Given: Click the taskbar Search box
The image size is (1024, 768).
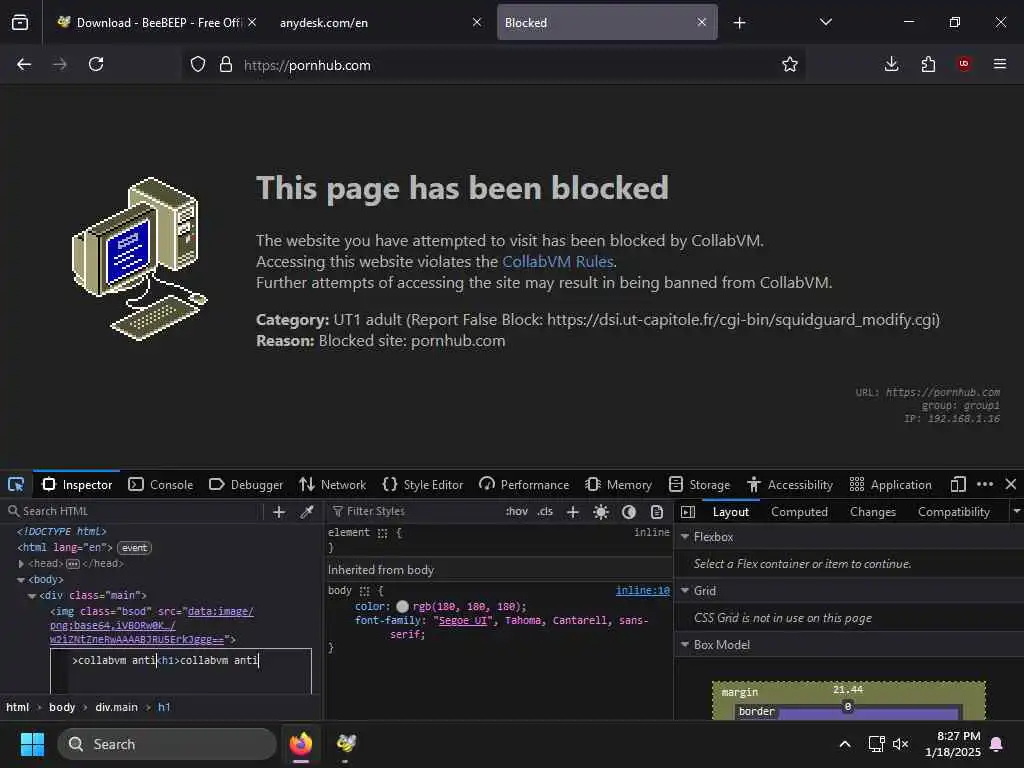Looking at the screenshot, I should pyautogui.click(x=167, y=744).
